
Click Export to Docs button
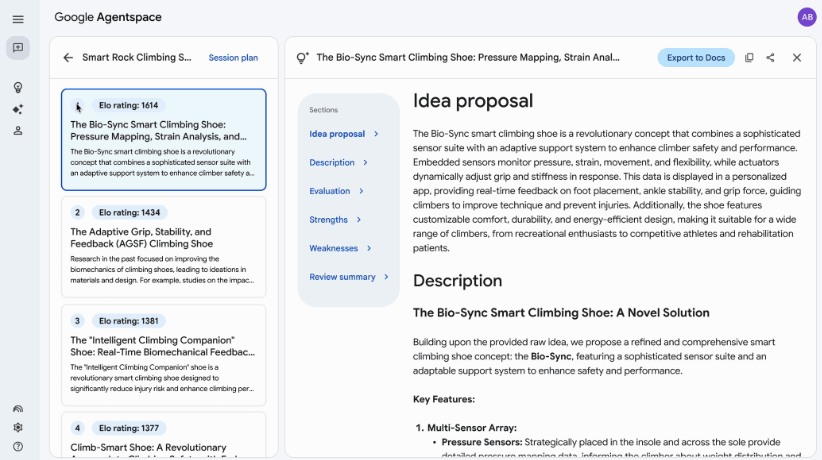tap(696, 58)
